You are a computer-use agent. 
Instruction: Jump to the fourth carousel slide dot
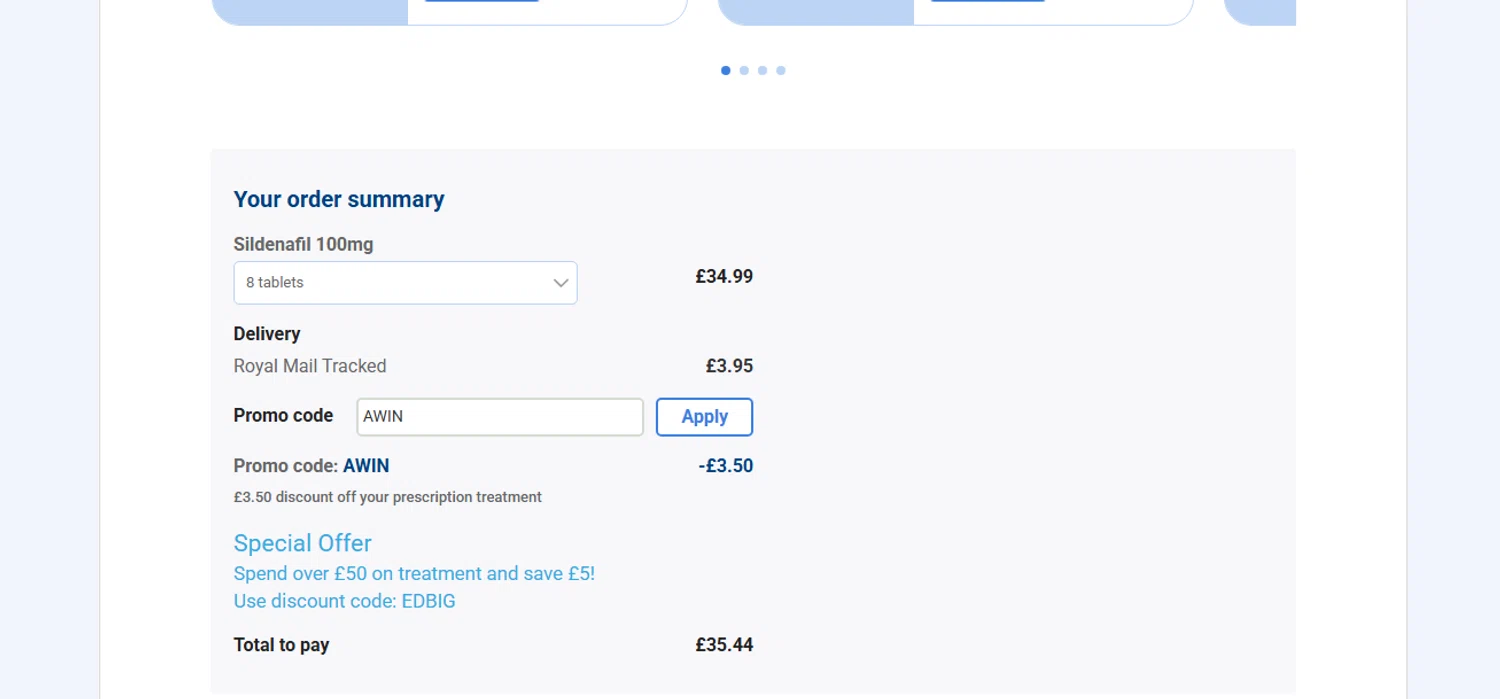781,70
